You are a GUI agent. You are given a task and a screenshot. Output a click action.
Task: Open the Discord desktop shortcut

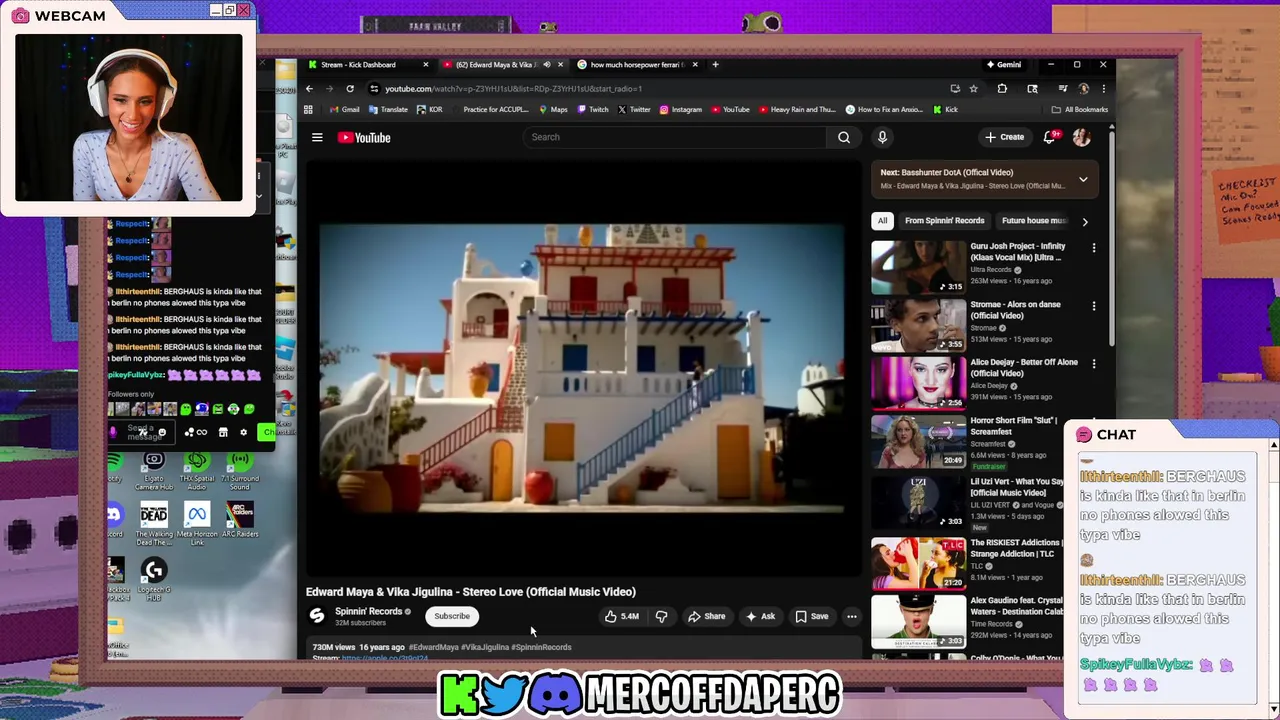click(x=114, y=521)
